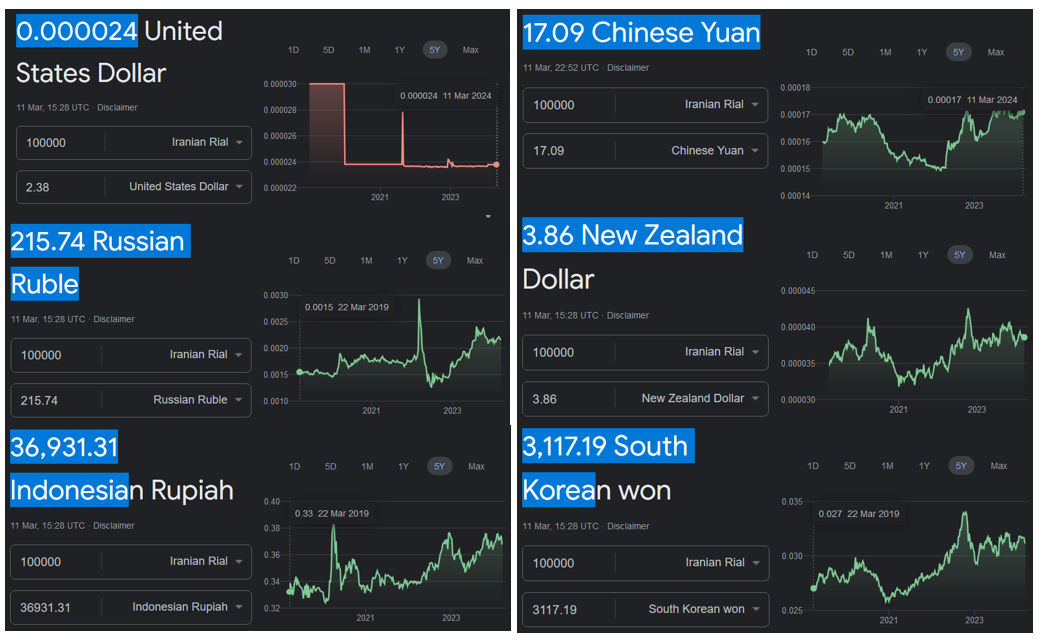Expand Chinese Yuan currency selector

[x=714, y=150]
